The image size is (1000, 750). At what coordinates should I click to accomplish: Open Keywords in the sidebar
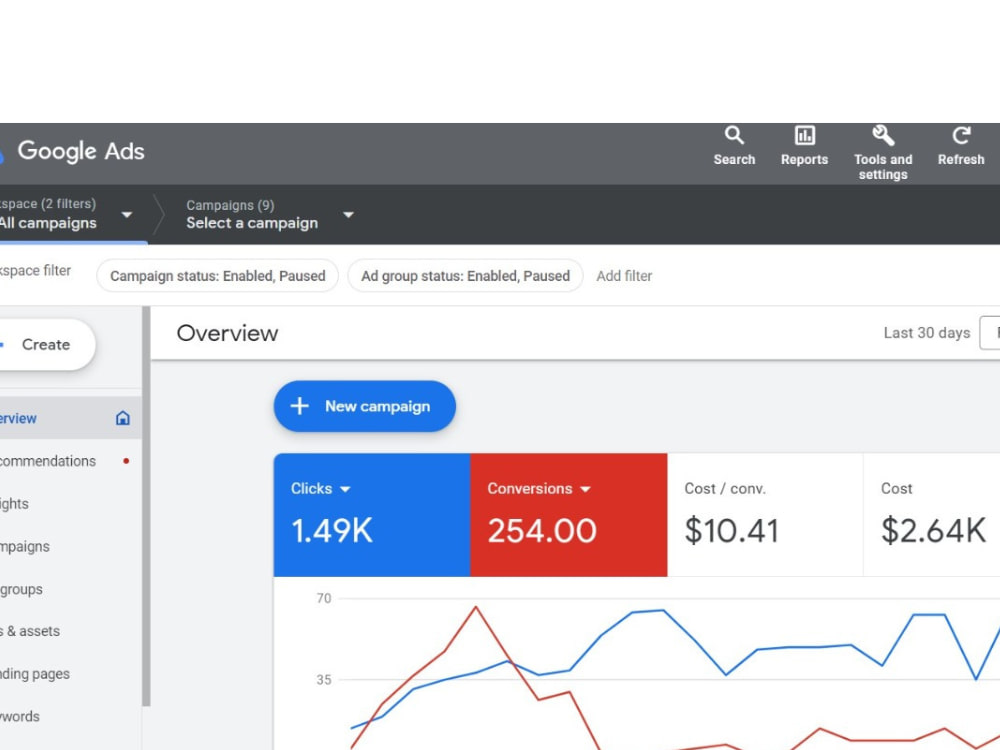pos(70,717)
